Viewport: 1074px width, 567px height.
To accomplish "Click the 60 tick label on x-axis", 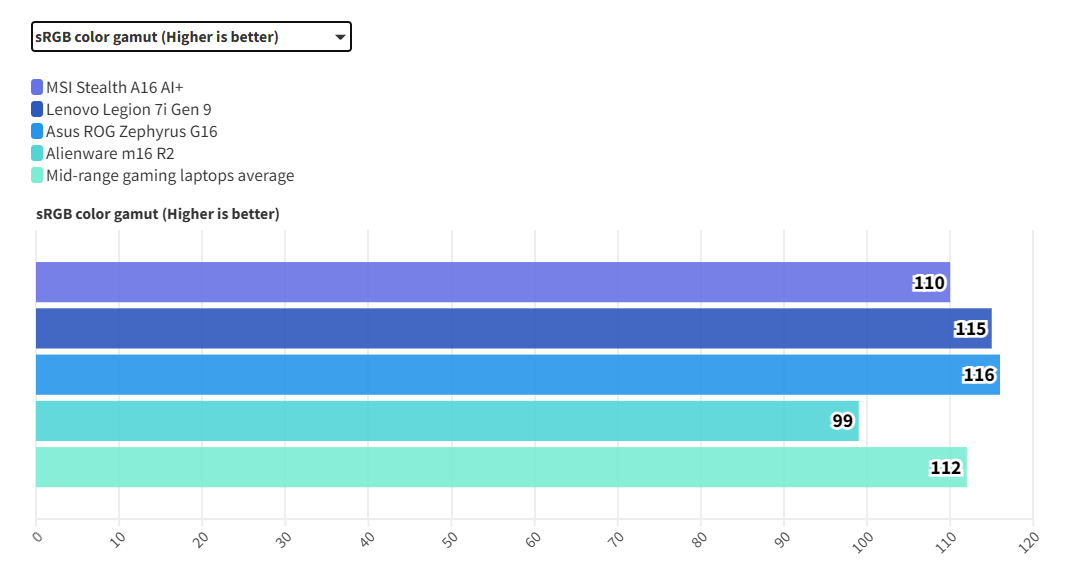I will tap(533, 539).
